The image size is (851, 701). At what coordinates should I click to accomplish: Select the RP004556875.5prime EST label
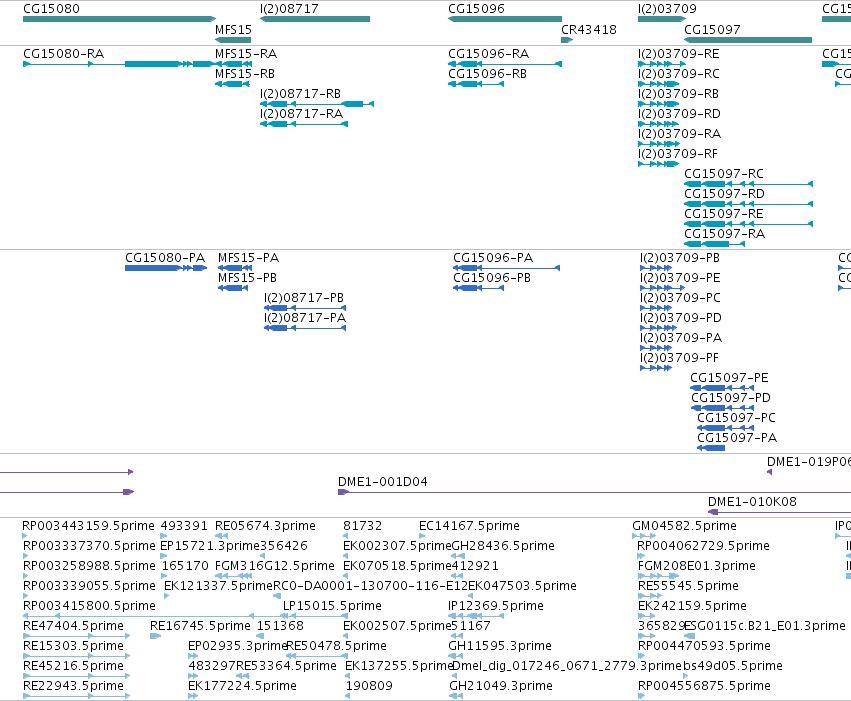click(x=704, y=686)
